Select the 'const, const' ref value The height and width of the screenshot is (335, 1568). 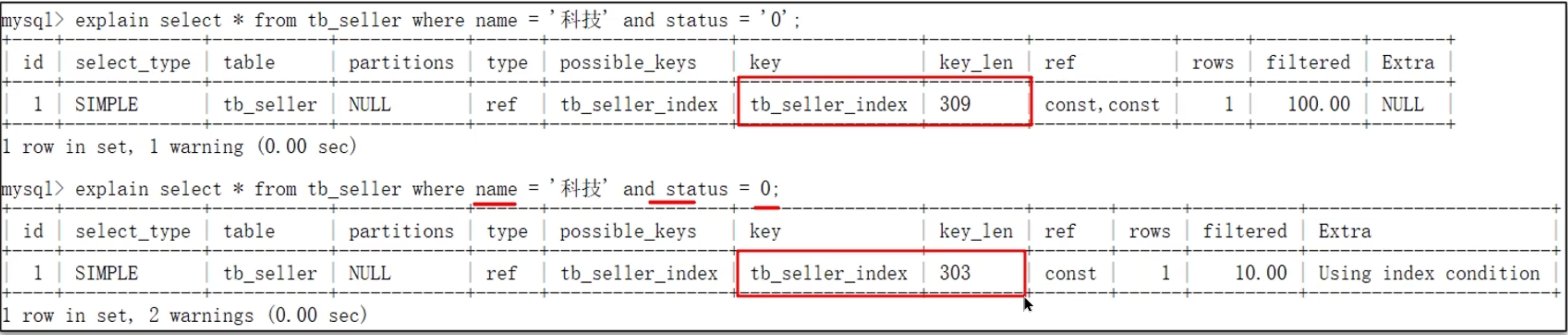point(1102,105)
